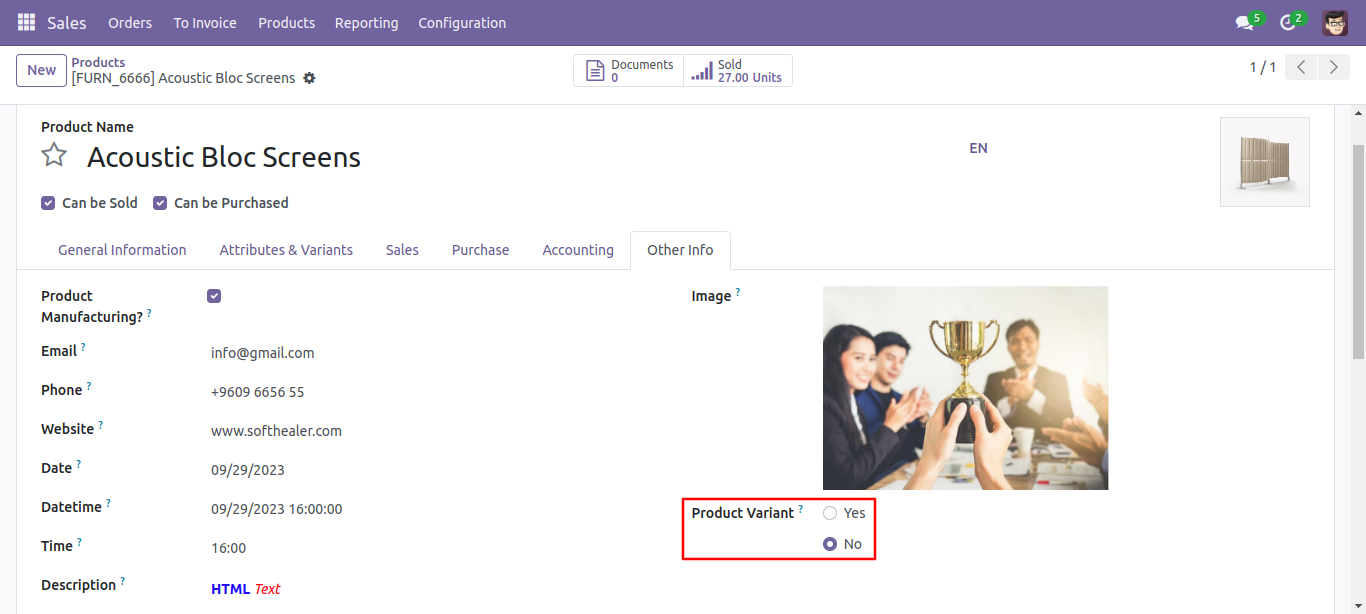1366x614 pixels.
Task: Select No for Product Variant
Action: point(830,544)
